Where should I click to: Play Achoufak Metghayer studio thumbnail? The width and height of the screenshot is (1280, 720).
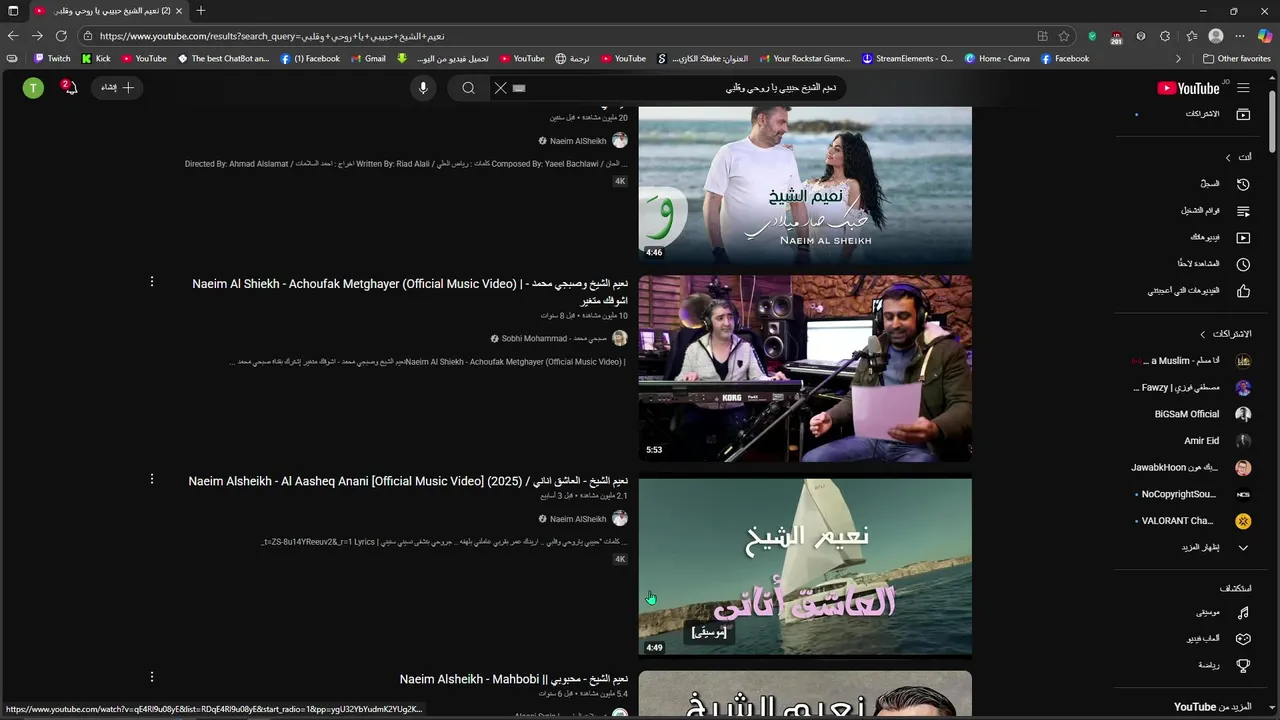805,368
